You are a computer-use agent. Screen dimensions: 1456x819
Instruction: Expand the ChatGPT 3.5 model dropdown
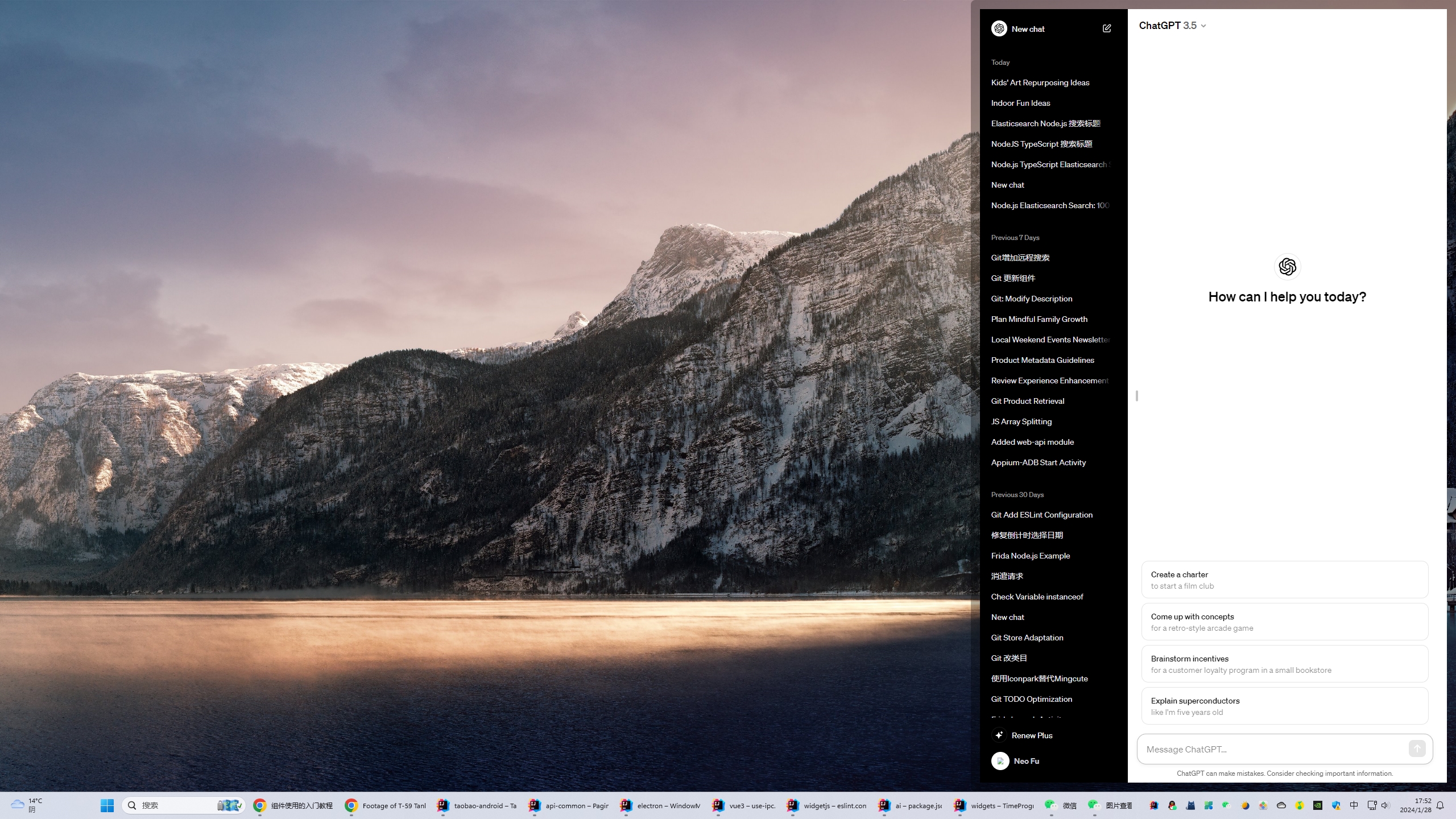click(1172, 26)
